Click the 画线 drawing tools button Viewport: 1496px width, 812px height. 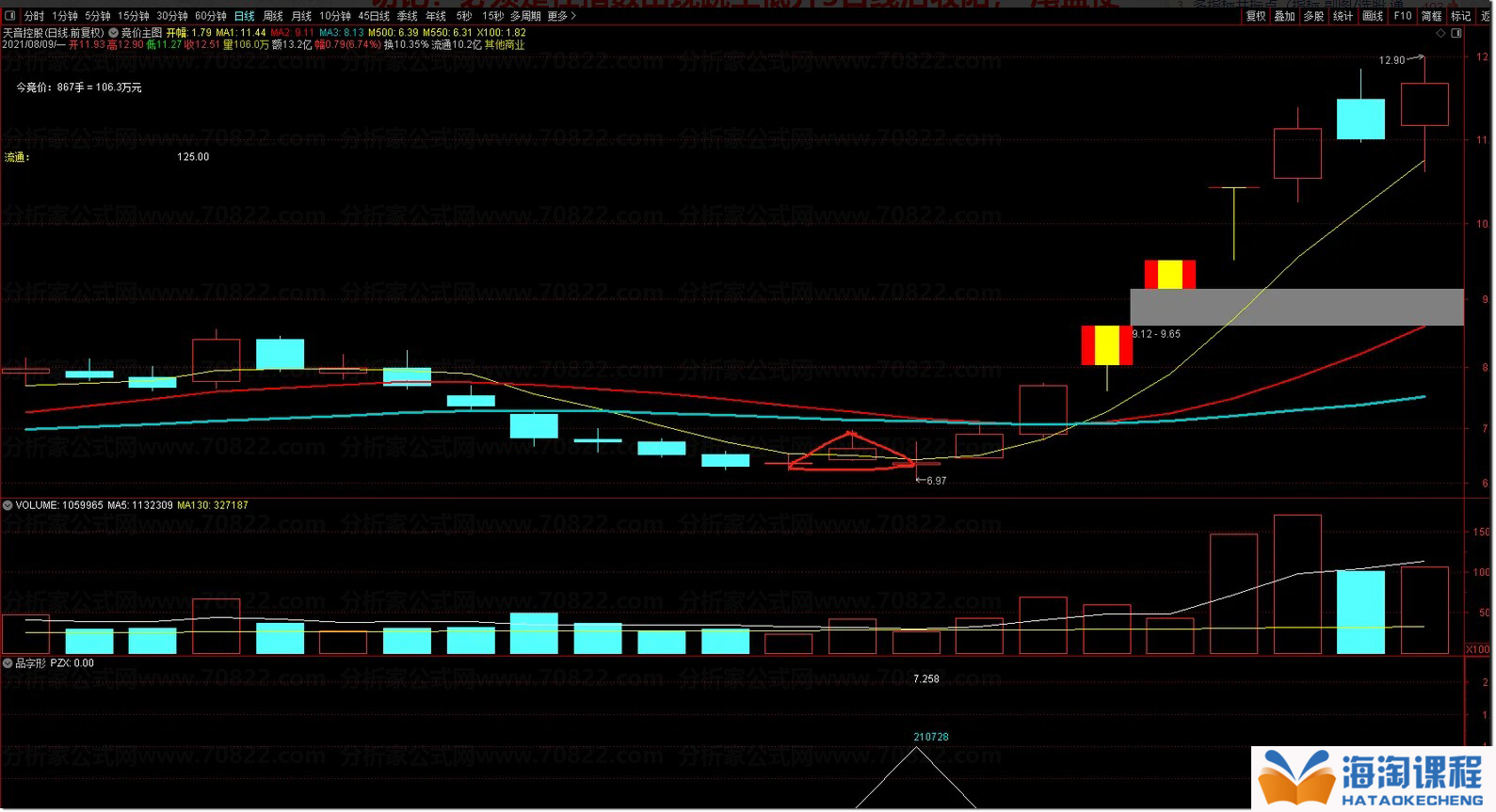(1374, 16)
